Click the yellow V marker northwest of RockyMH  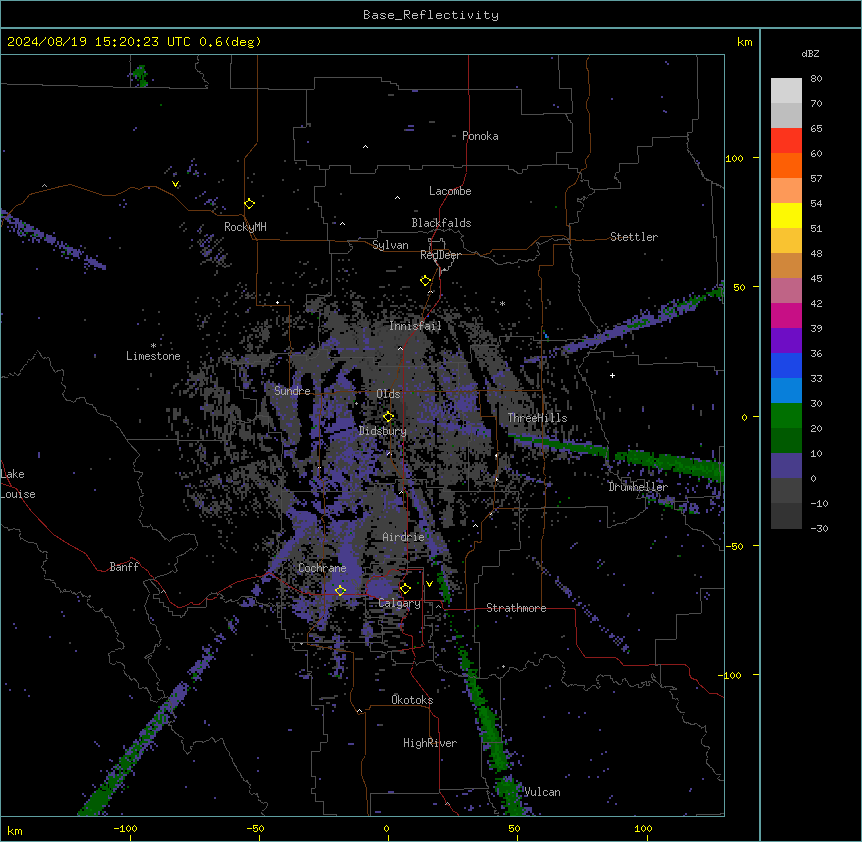tap(175, 184)
